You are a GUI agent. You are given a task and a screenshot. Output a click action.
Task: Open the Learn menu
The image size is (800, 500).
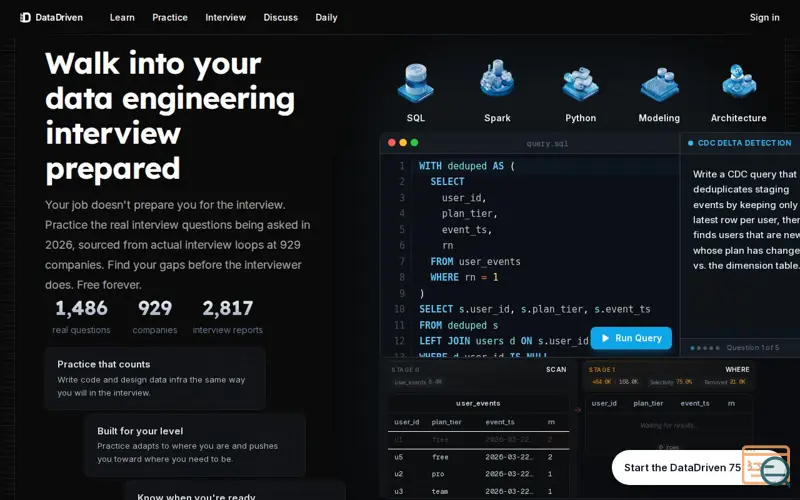click(122, 17)
